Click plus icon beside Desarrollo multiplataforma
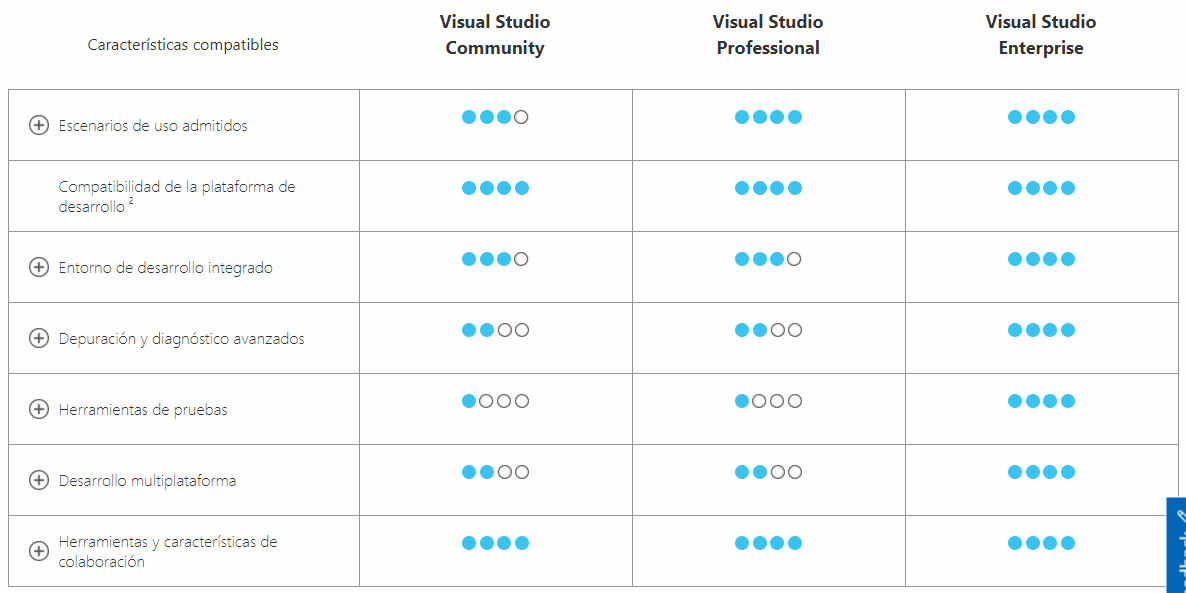 coord(39,480)
